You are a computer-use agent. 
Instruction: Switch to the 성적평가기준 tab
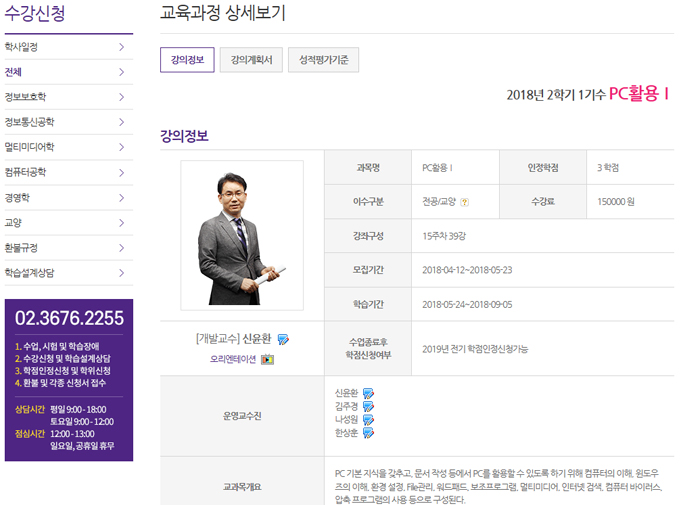(317, 60)
